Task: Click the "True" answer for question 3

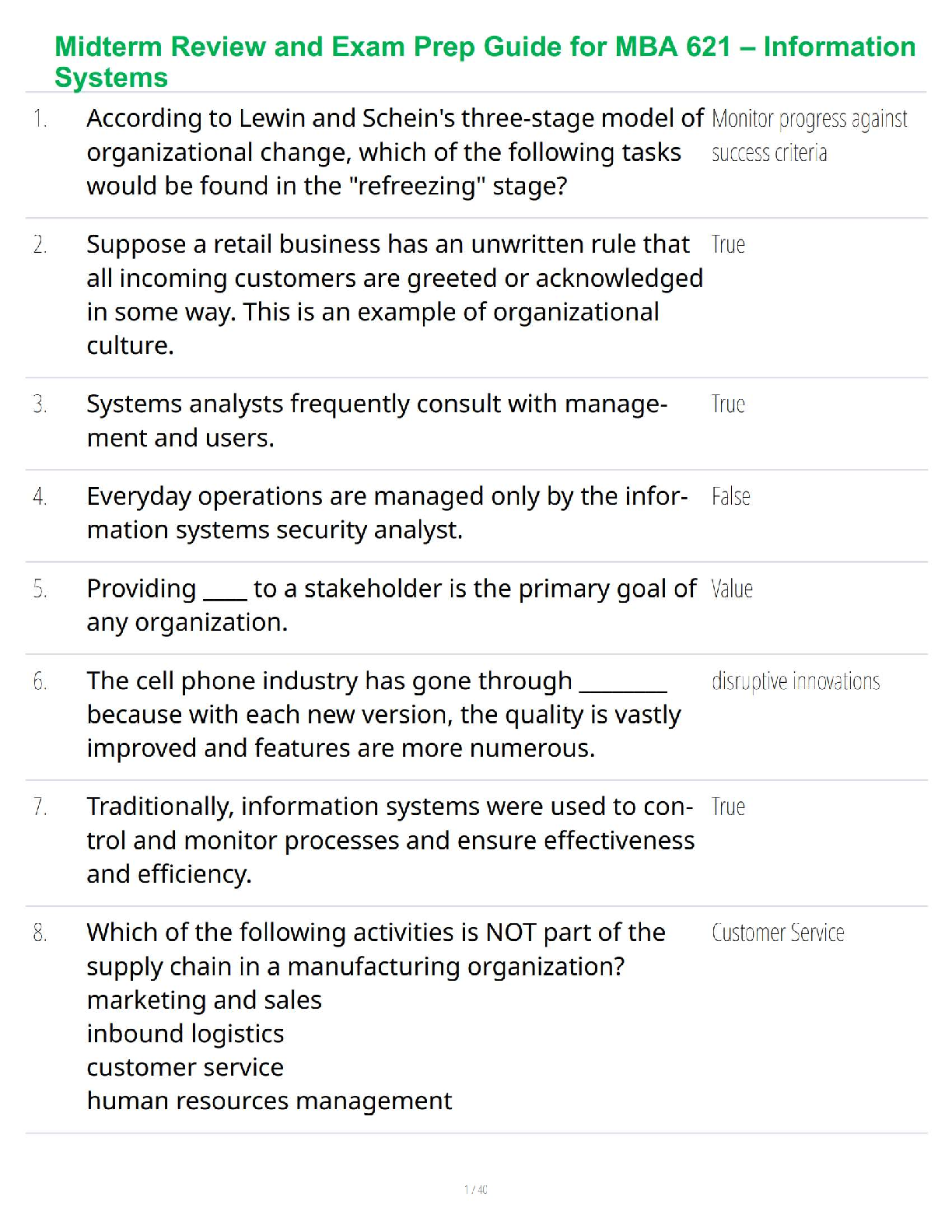Action: 728,404
